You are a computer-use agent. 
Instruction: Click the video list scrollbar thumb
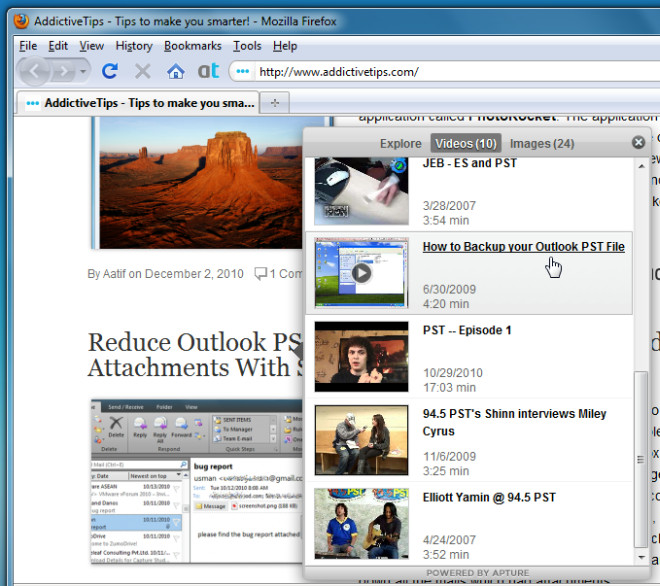(x=641, y=460)
